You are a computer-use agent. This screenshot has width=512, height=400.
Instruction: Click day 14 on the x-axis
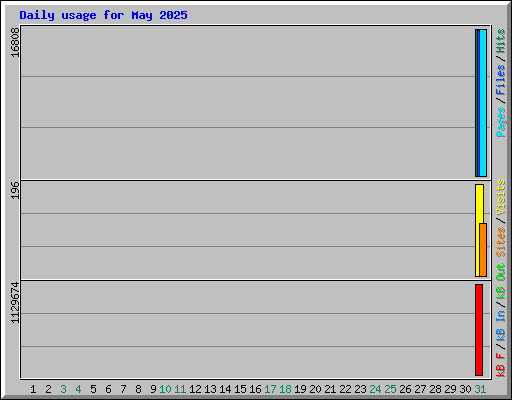pyautogui.click(x=225, y=389)
